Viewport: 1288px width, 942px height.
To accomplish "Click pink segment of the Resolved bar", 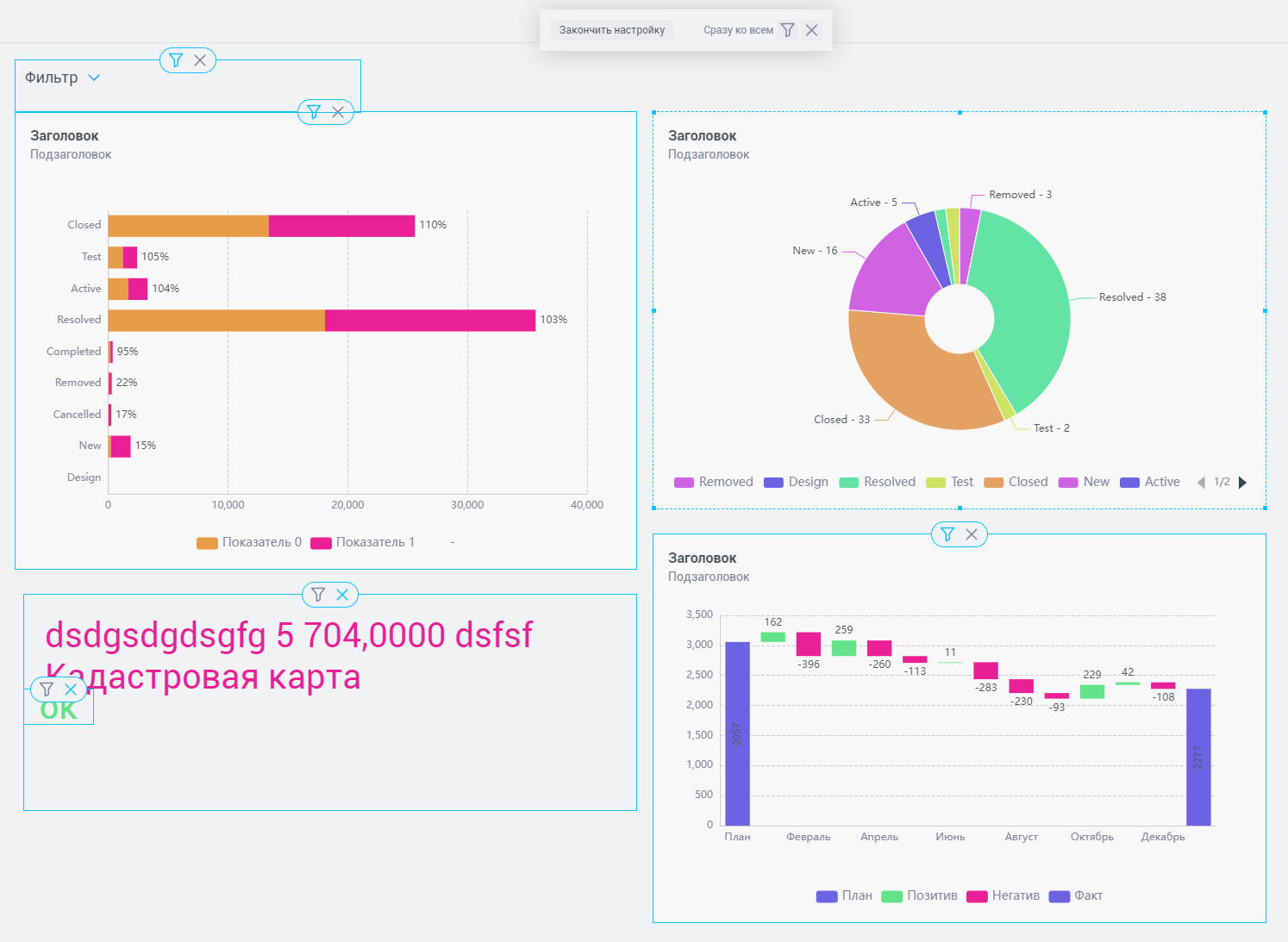I will 430,321.
